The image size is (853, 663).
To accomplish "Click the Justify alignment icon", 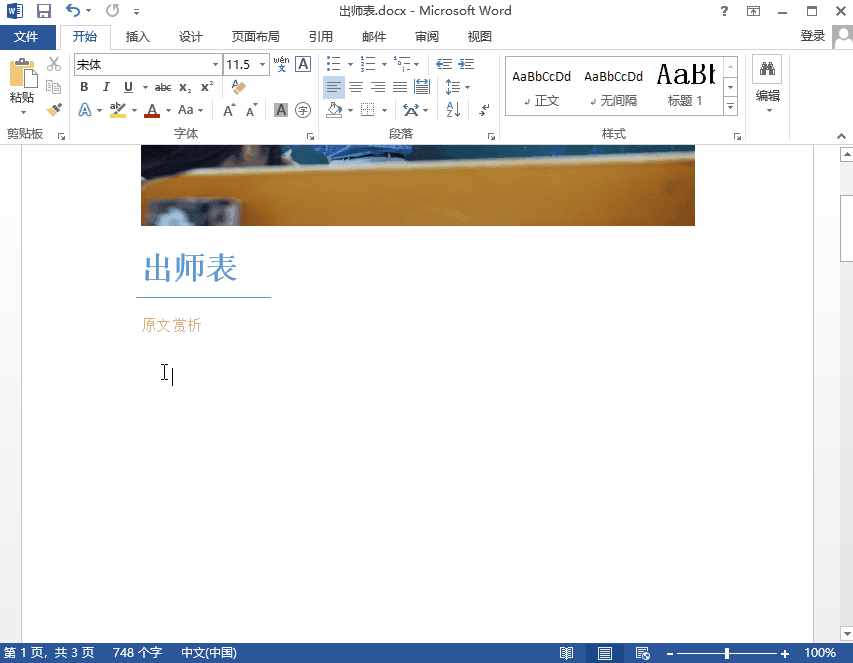I will pos(400,87).
